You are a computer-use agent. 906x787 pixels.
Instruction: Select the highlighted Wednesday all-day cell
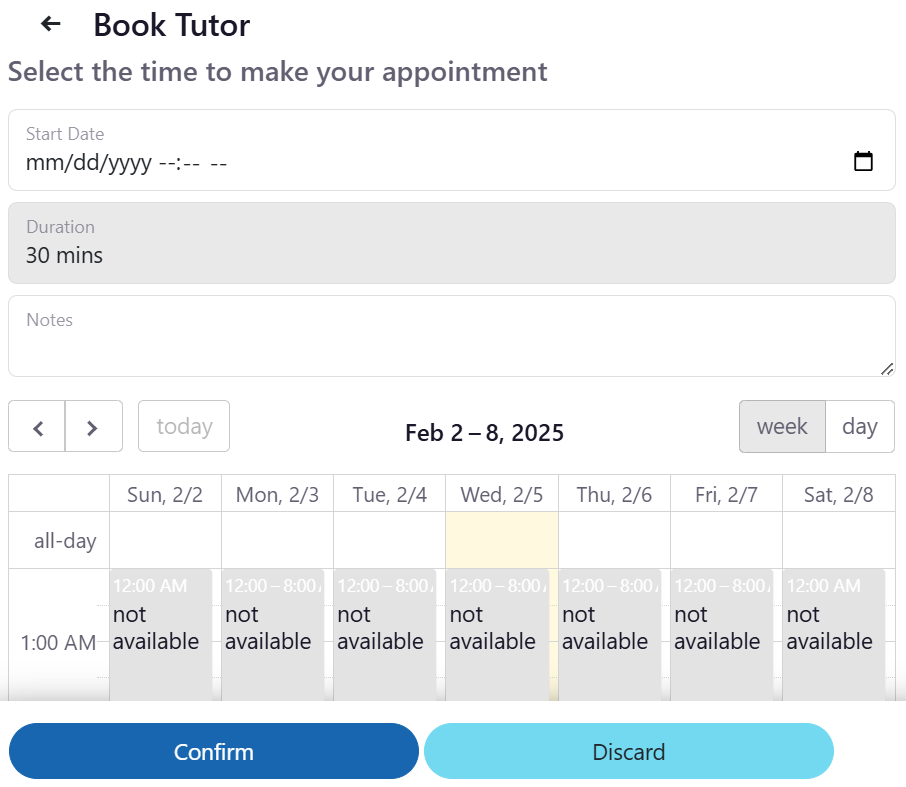(502, 540)
